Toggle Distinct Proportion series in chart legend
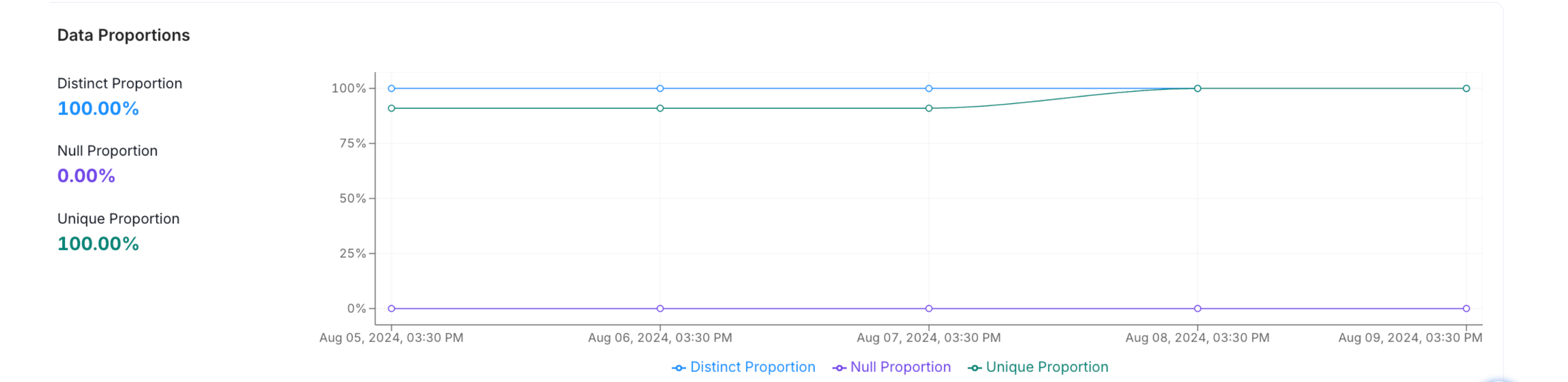 [x=752, y=367]
